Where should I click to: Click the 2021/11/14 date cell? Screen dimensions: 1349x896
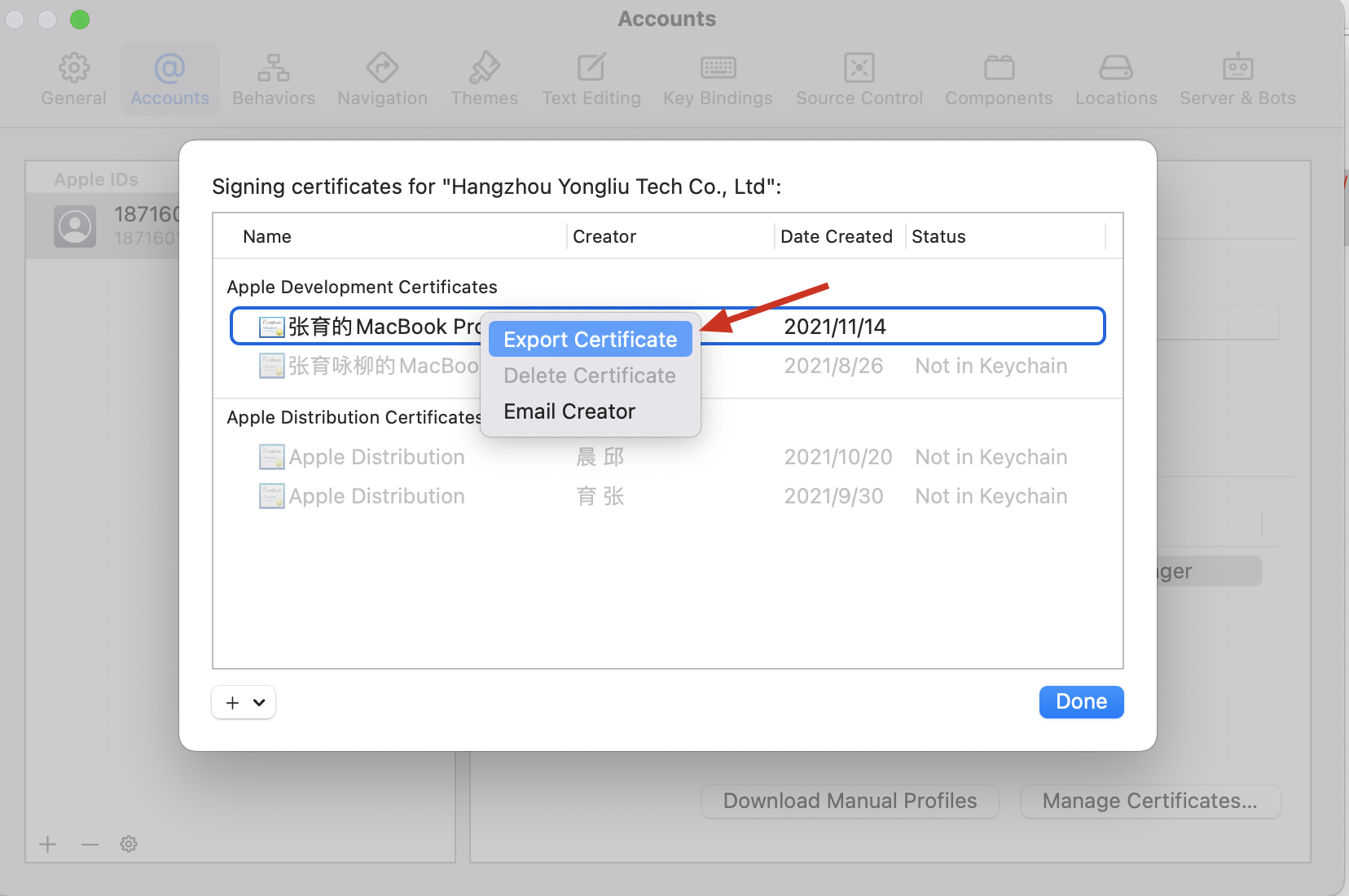point(835,327)
